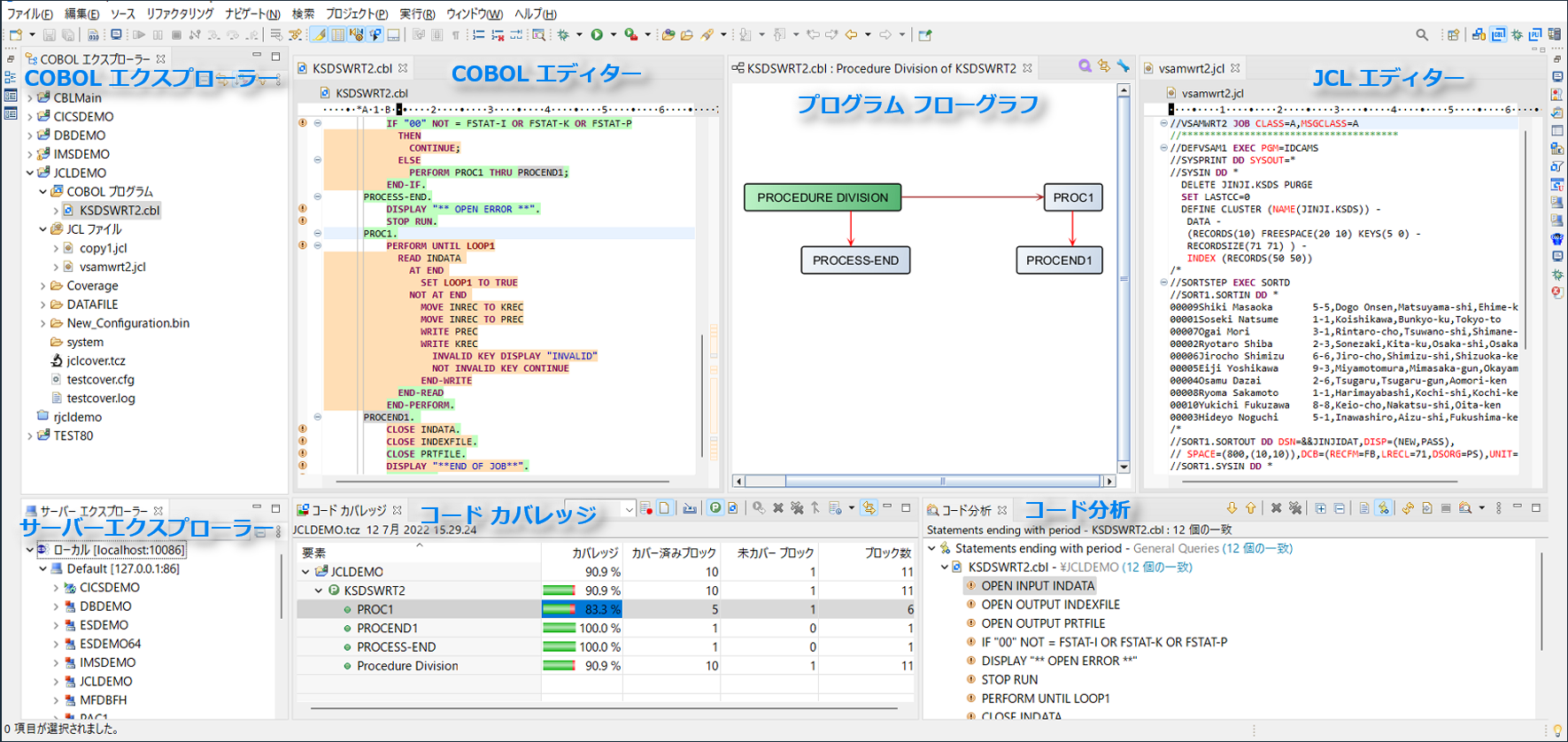Click the zoom magnifier in flow graph toolbar
The height and width of the screenshot is (742, 1568).
pos(1085,66)
